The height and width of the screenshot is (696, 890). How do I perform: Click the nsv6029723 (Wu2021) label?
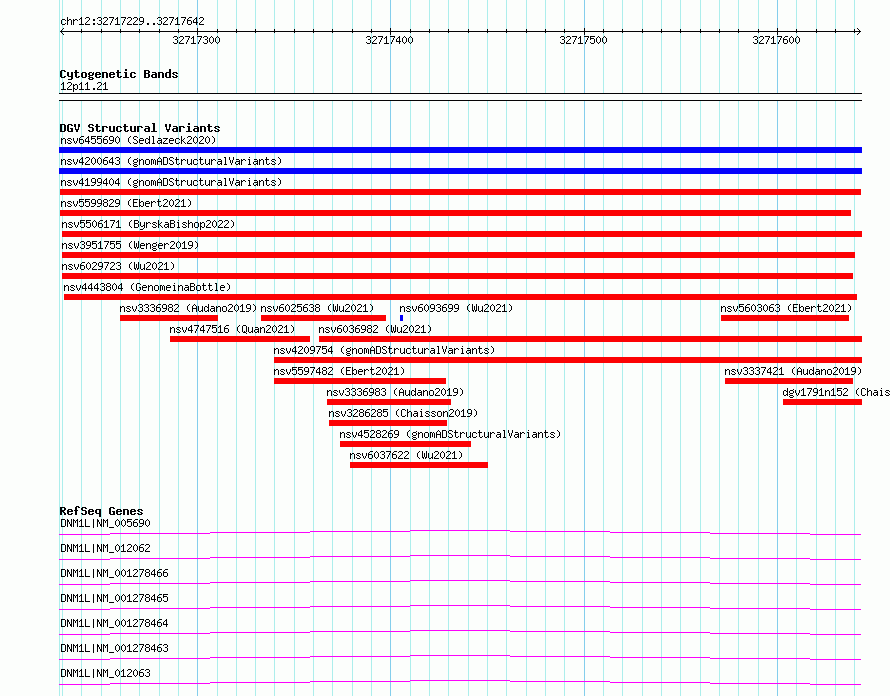tap(118, 266)
